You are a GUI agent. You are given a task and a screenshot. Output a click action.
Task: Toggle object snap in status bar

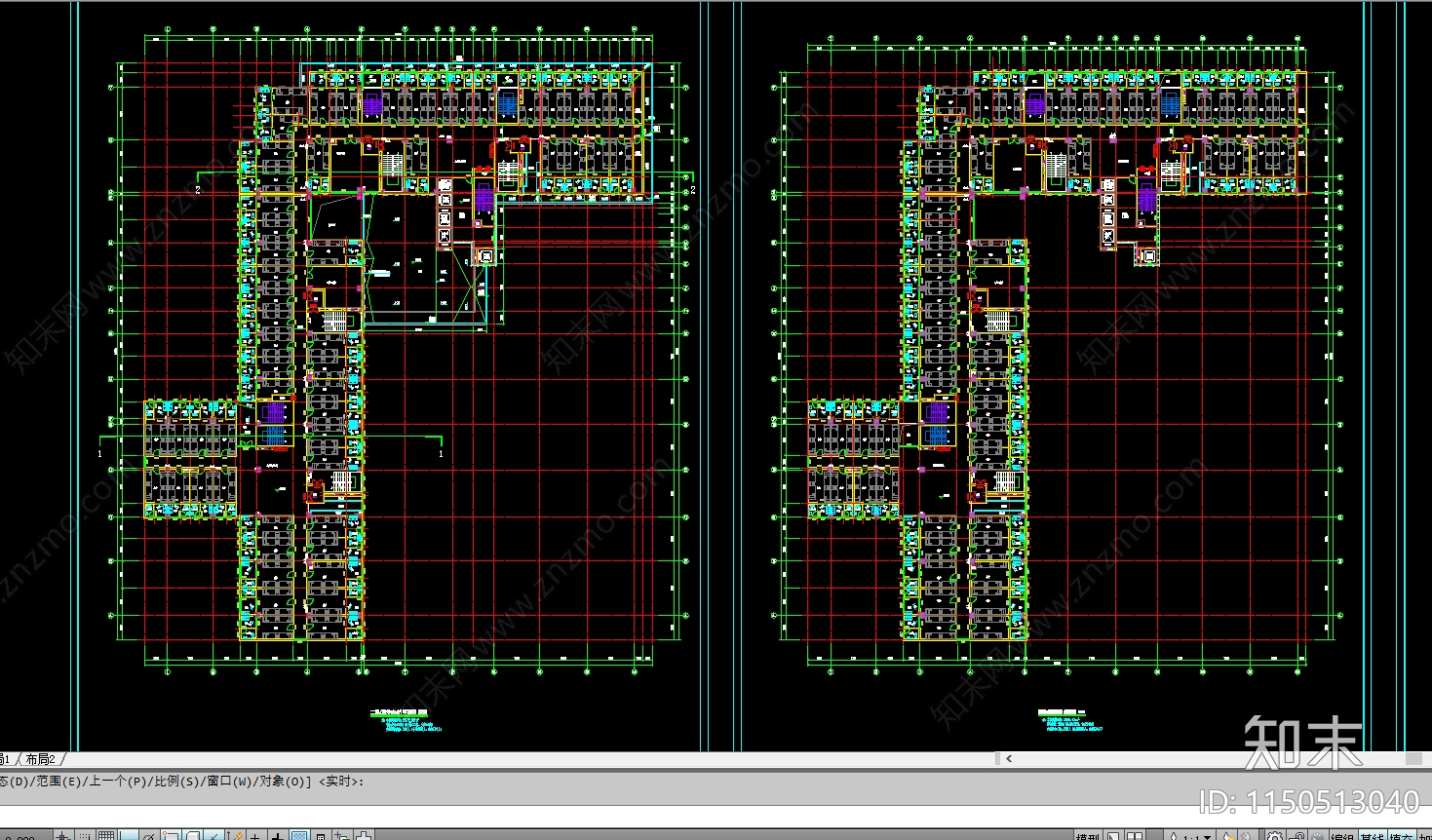click(171, 834)
